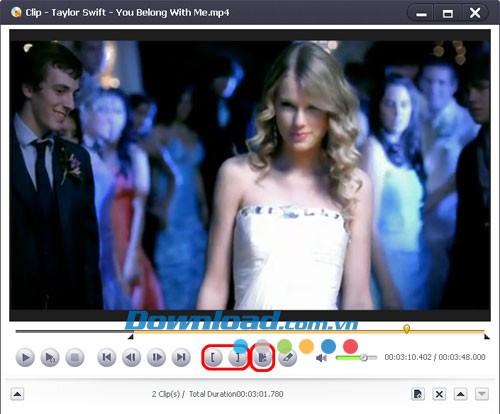The image size is (500, 414).
Task: Click the "2 Clip(s) / Total Duration" text
Action: coord(218,394)
